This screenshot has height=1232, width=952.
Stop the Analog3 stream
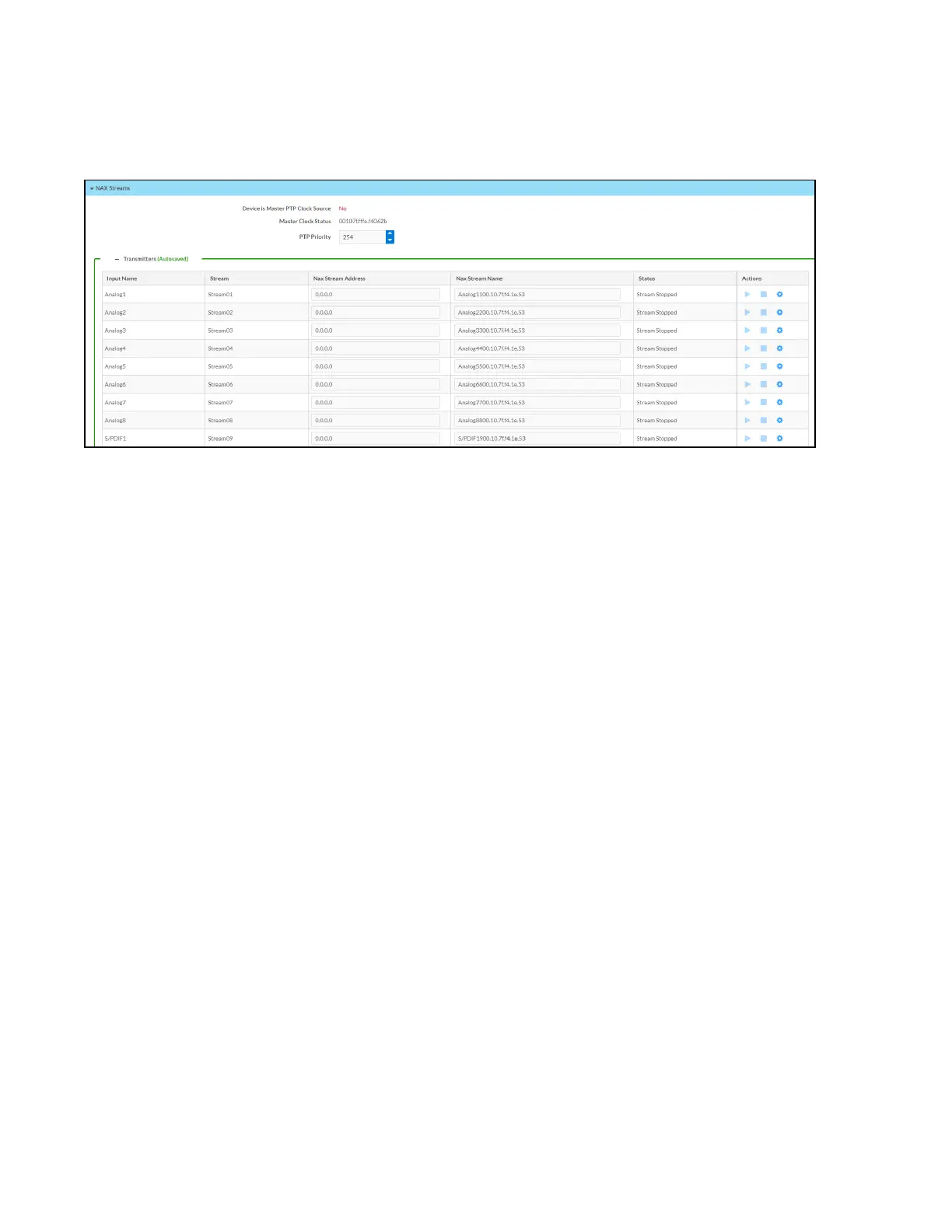pyautogui.click(x=764, y=331)
